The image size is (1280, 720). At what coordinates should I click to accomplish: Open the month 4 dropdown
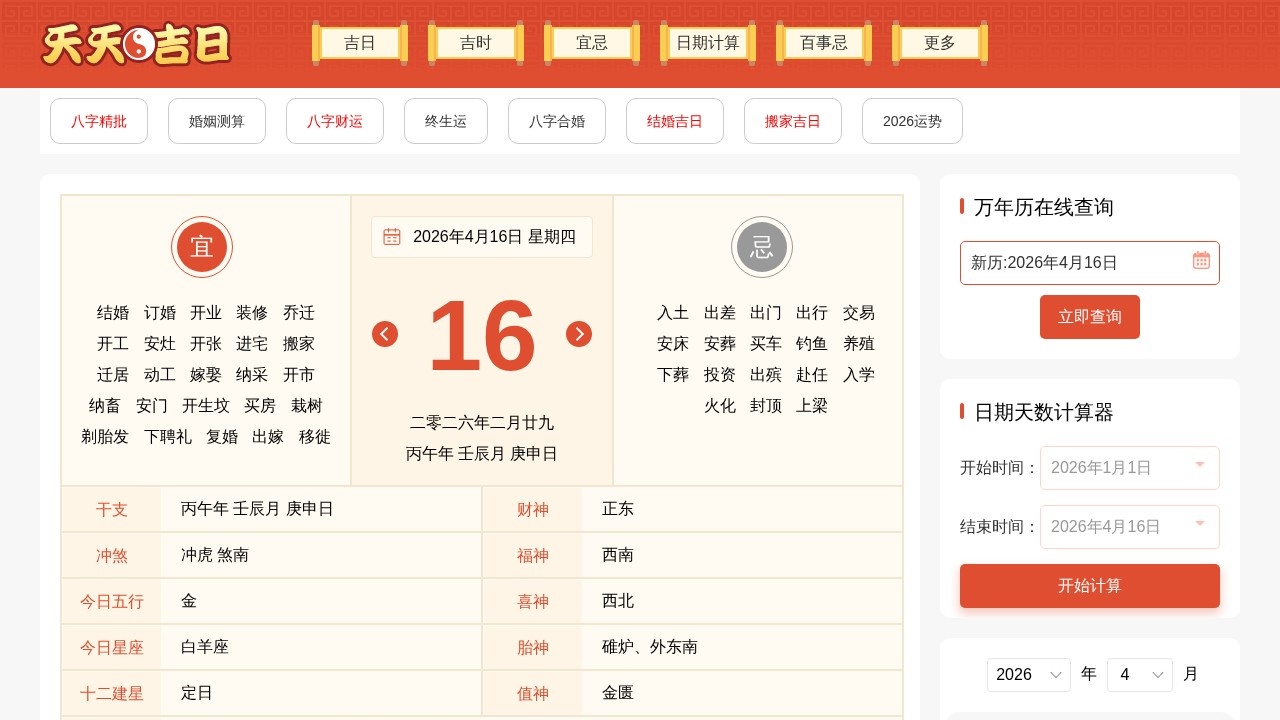(1139, 674)
